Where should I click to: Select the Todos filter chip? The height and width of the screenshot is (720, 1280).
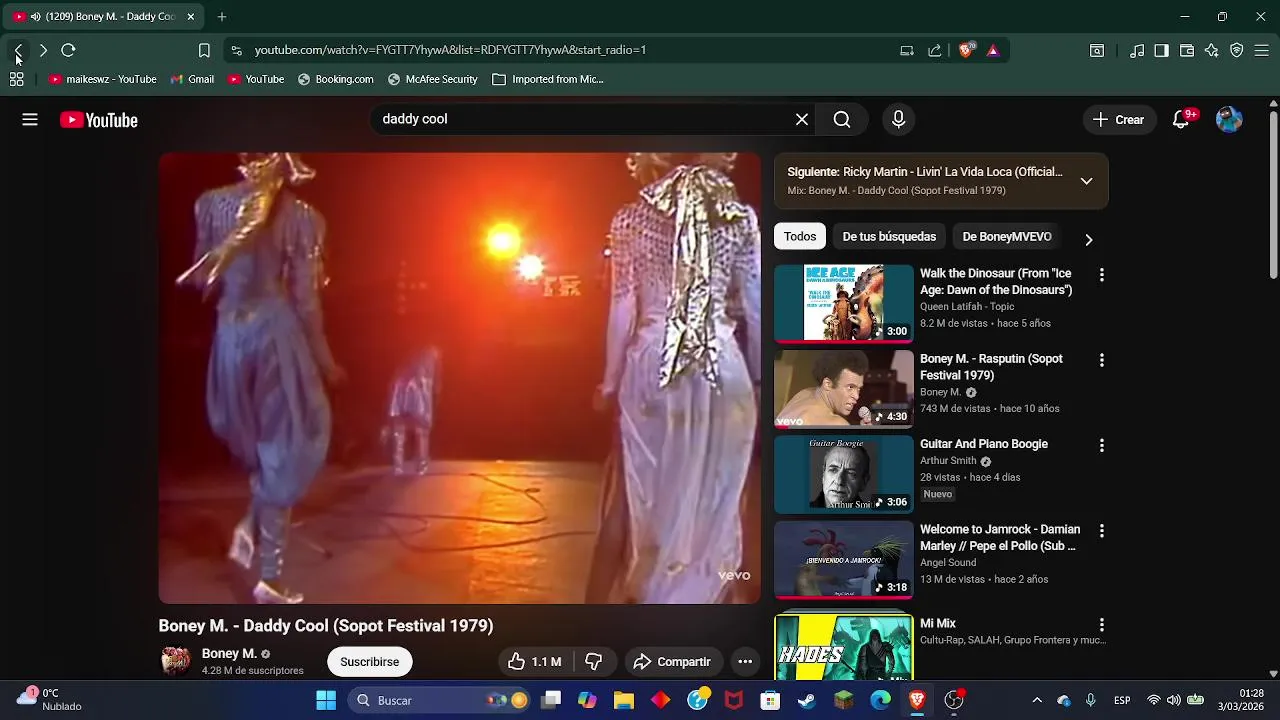click(800, 237)
